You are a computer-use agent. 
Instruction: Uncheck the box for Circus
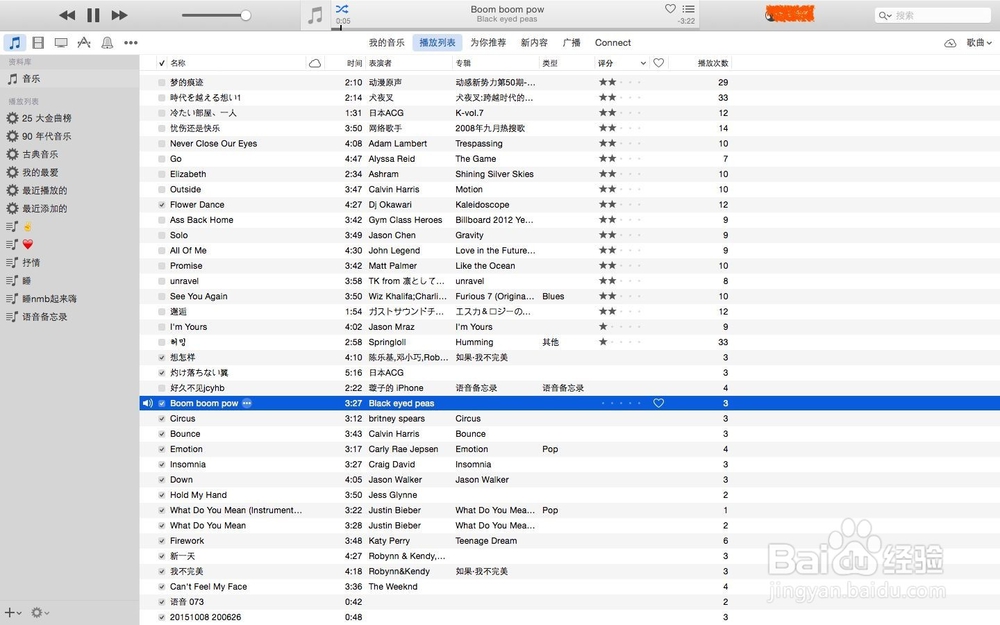point(162,418)
